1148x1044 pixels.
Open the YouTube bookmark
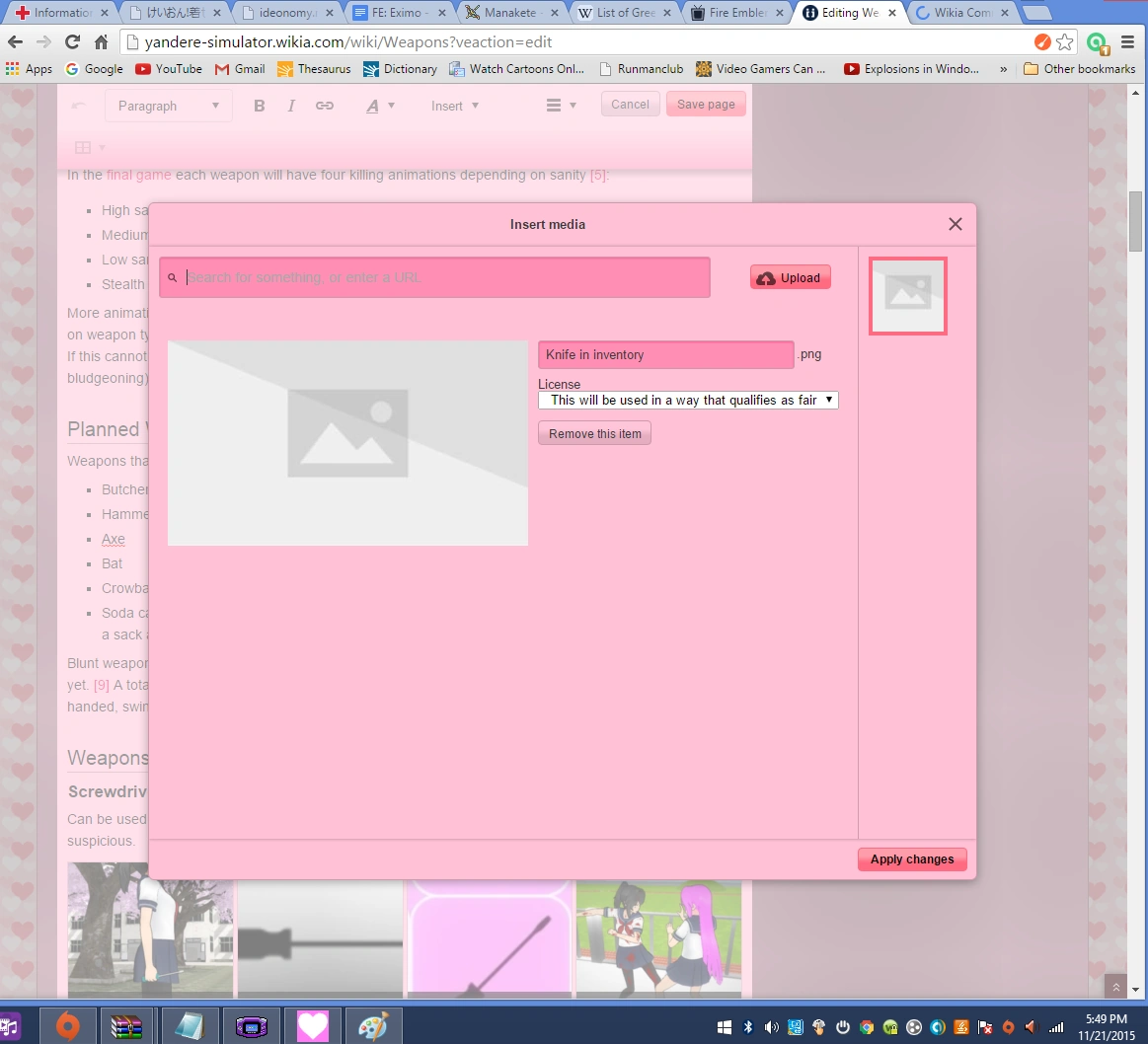tap(169, 69)
